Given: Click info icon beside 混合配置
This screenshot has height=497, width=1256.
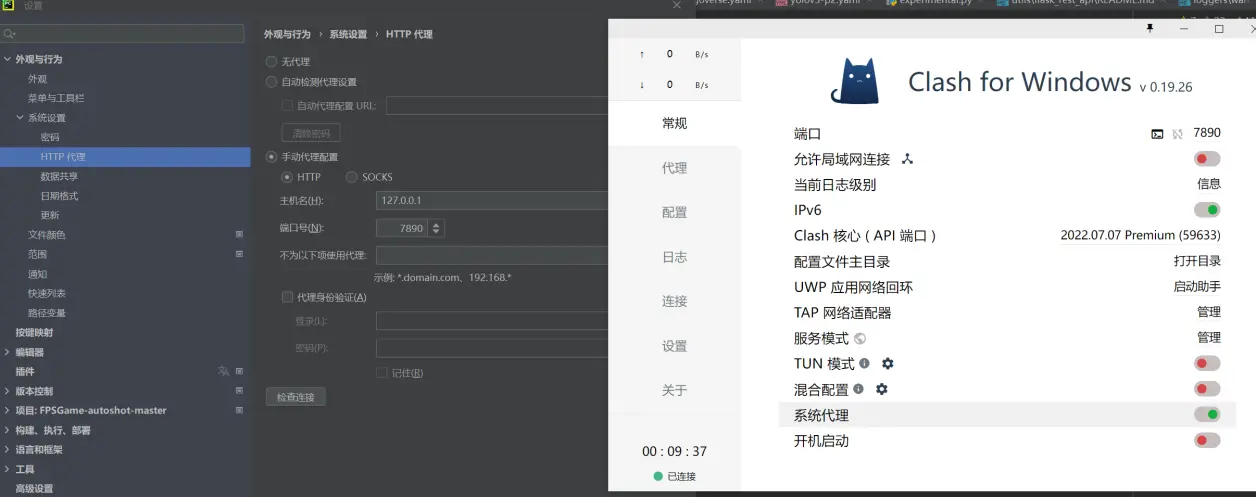Looking at the screenshot, I should click(x=859, y=389).
